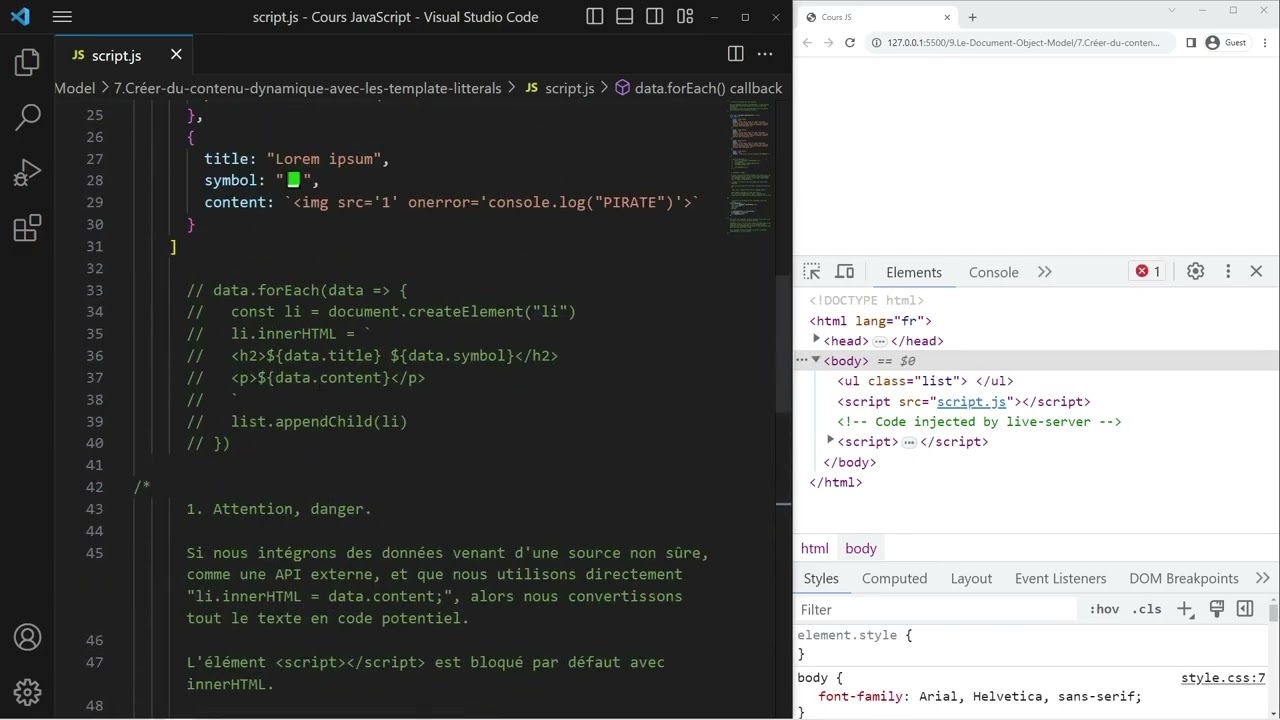1280x720 pixels.
Task: Reload the browser page
Action: (x=850, y=43)
